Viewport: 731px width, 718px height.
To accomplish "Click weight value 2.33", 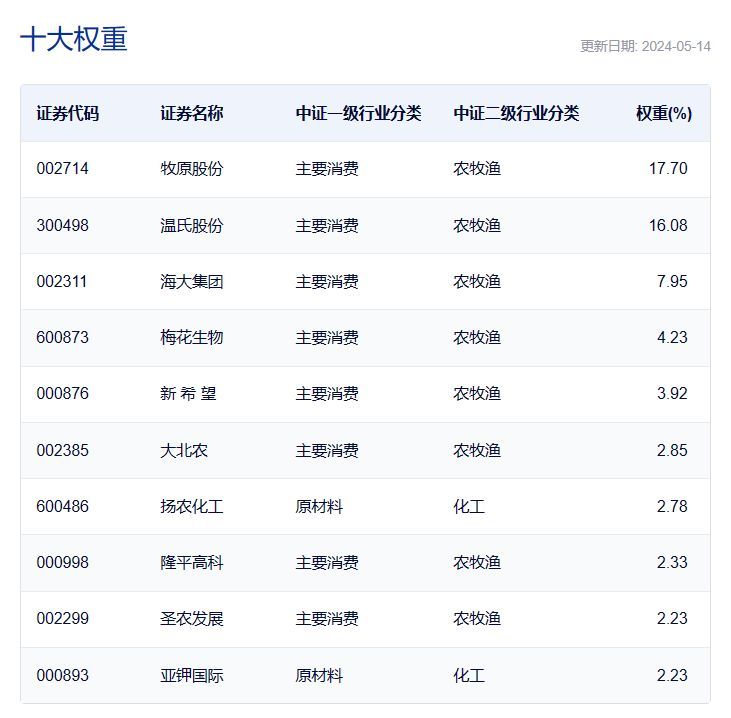I will (x=672, y=562).
